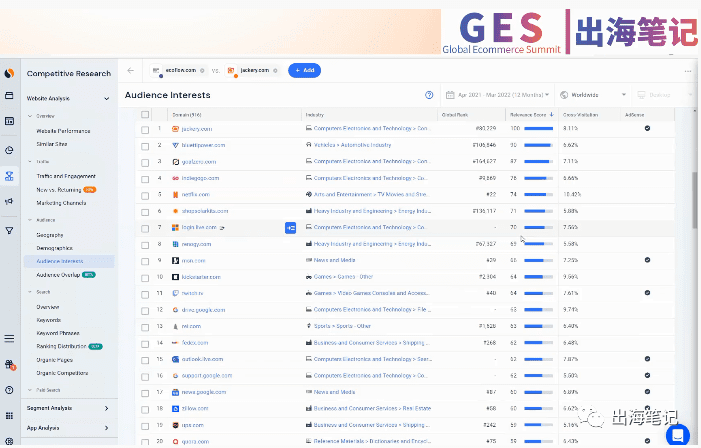Image resolution: width=701 pixels, height=448 pixels.
Task: Open the three-dot more options menu
Action: click(x=688, y=71)
